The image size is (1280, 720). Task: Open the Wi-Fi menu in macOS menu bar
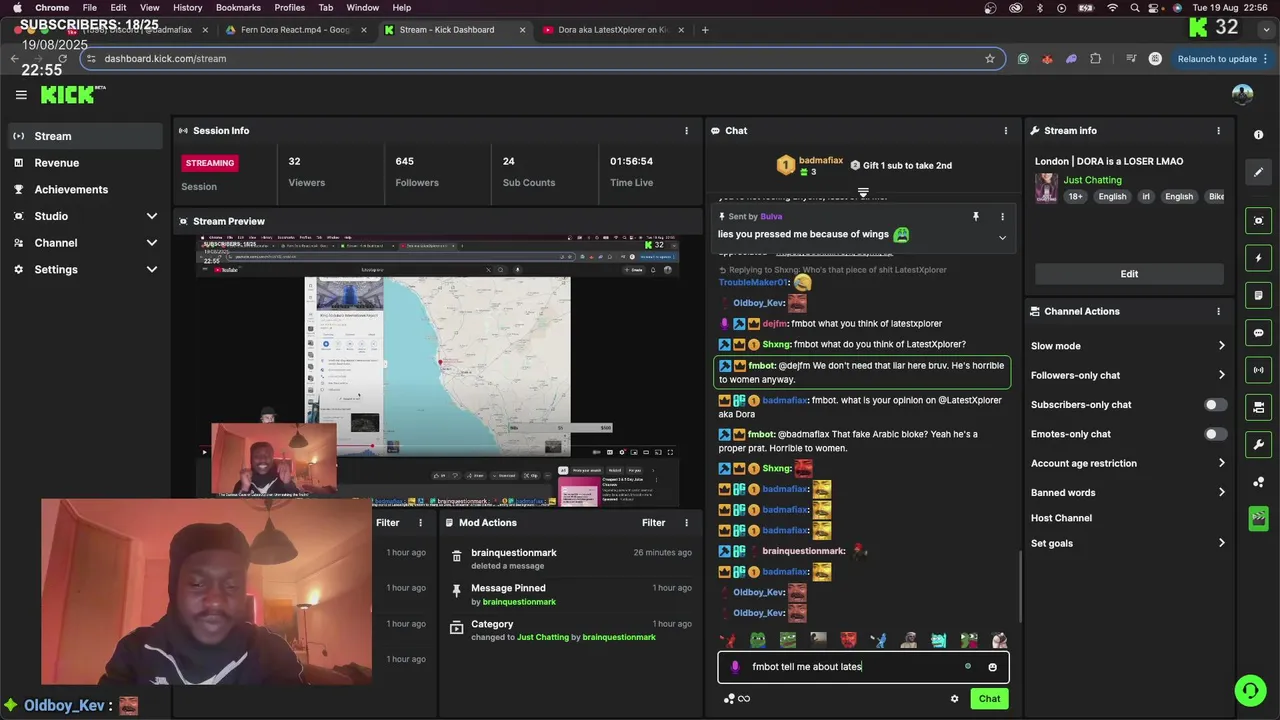click(x=1112, y=7)
